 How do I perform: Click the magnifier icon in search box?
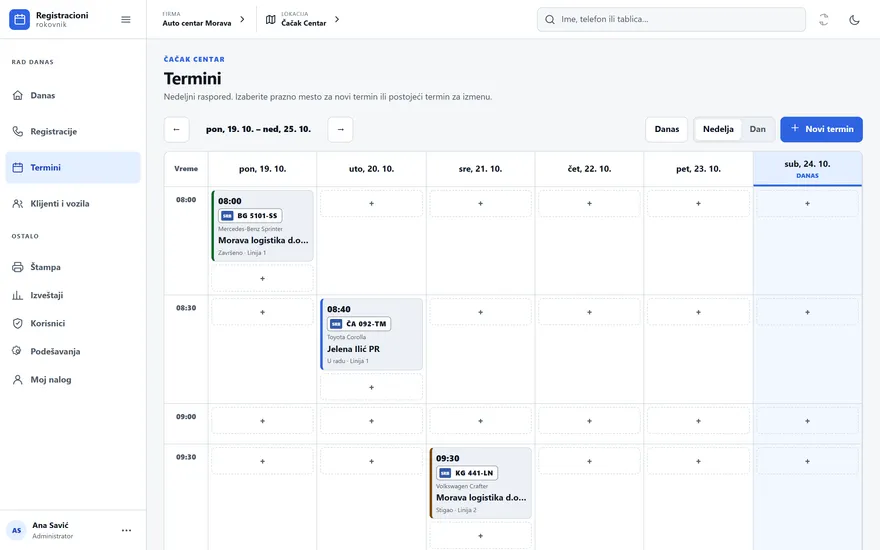point(550,20)
